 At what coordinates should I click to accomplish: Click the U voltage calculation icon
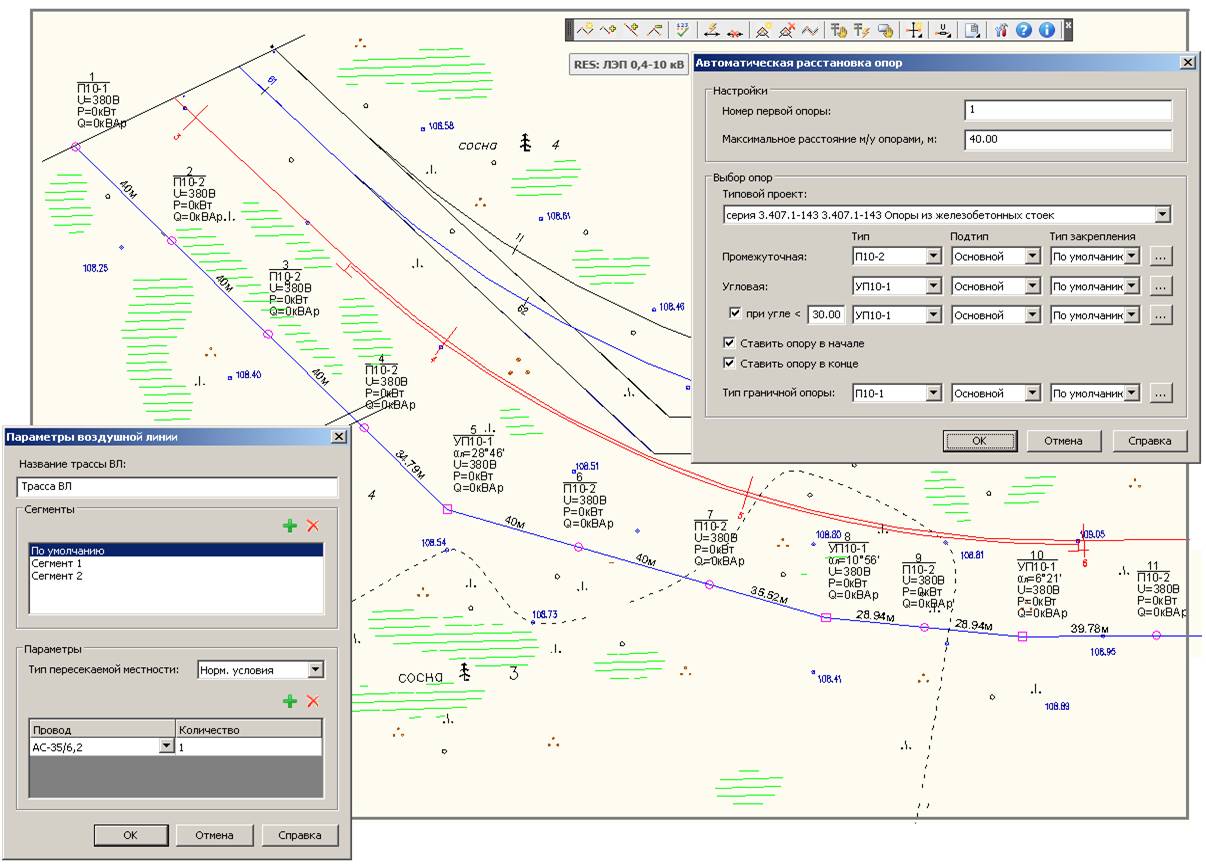pos(944,30)
